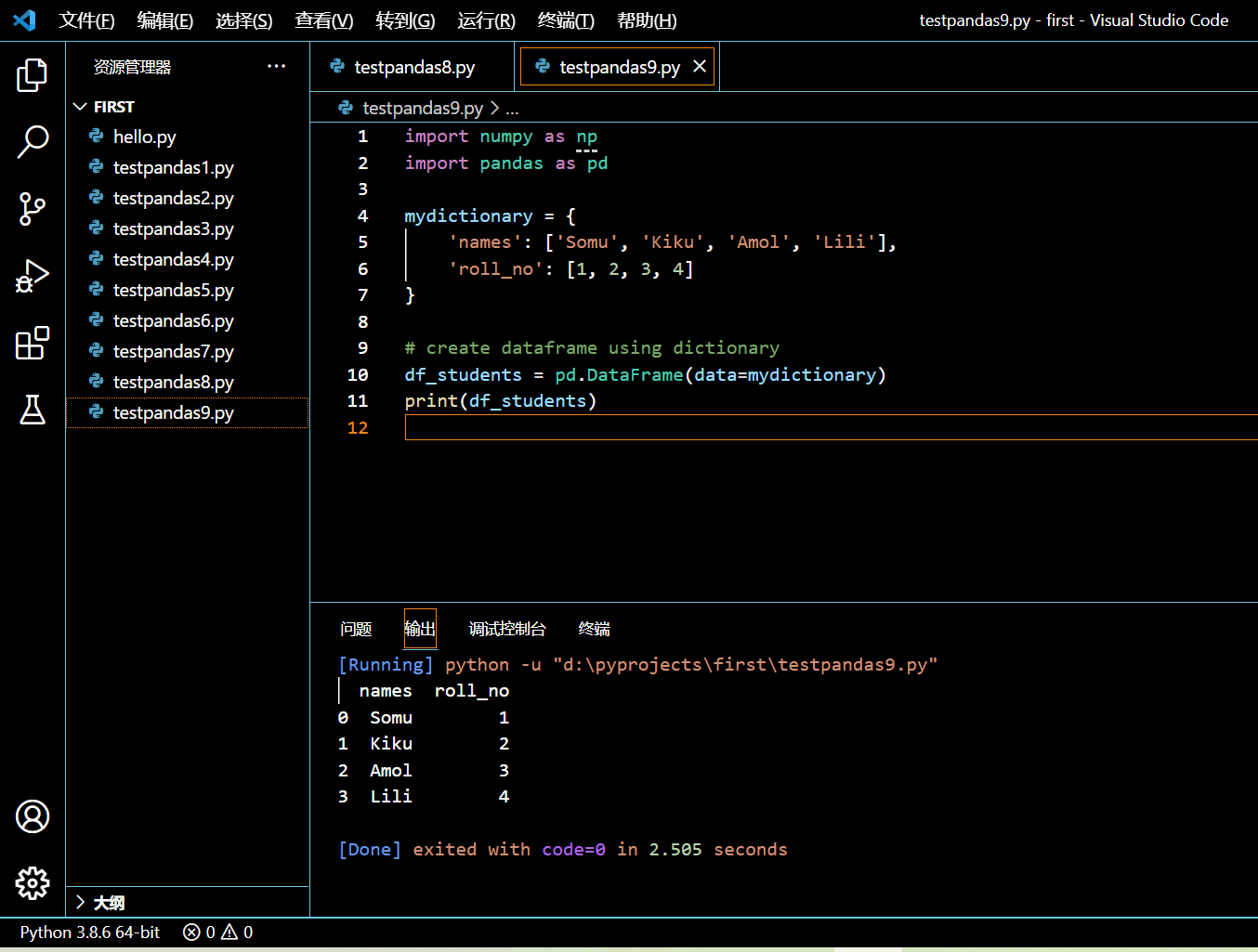
Task: Open testpandas7.py in explorer
Action: [x=188, y=351]
